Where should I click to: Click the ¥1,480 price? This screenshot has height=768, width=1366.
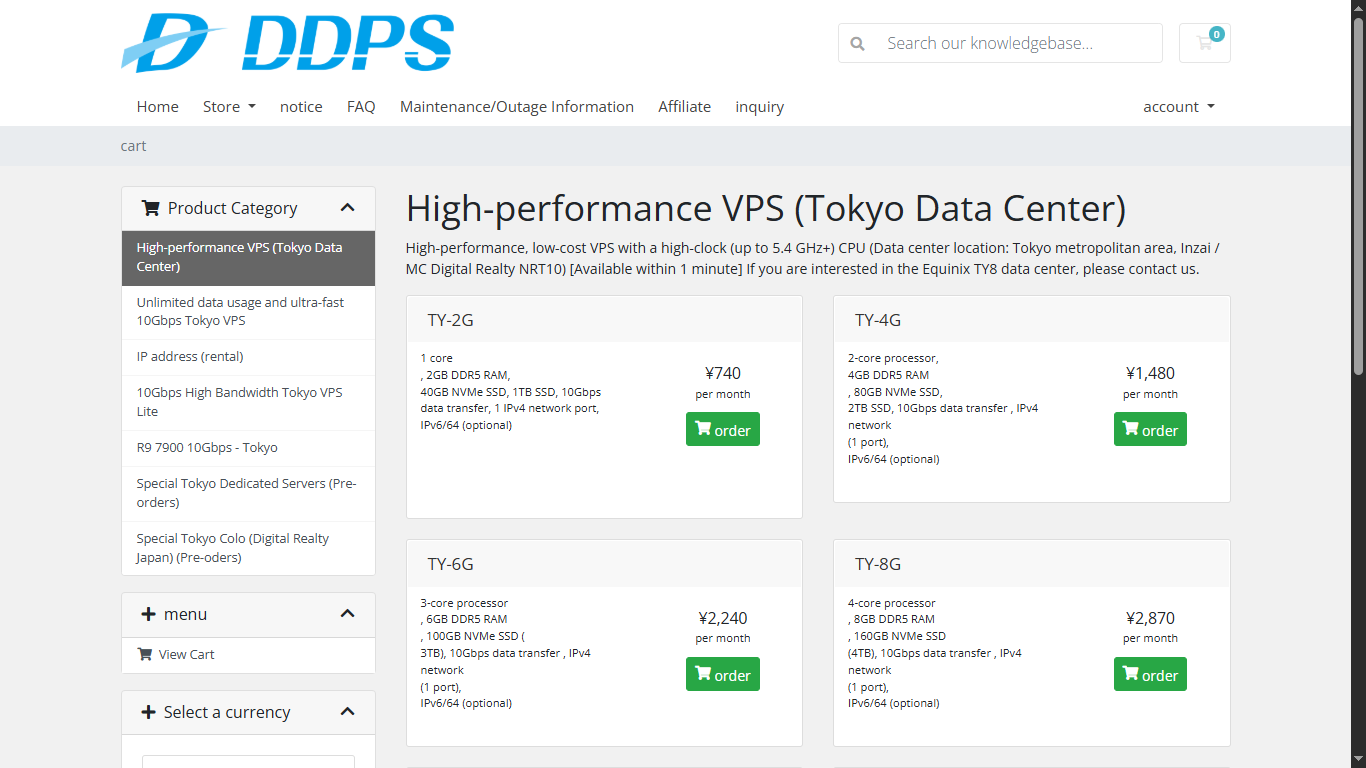pyautogui.click(x=1150, y=374)
